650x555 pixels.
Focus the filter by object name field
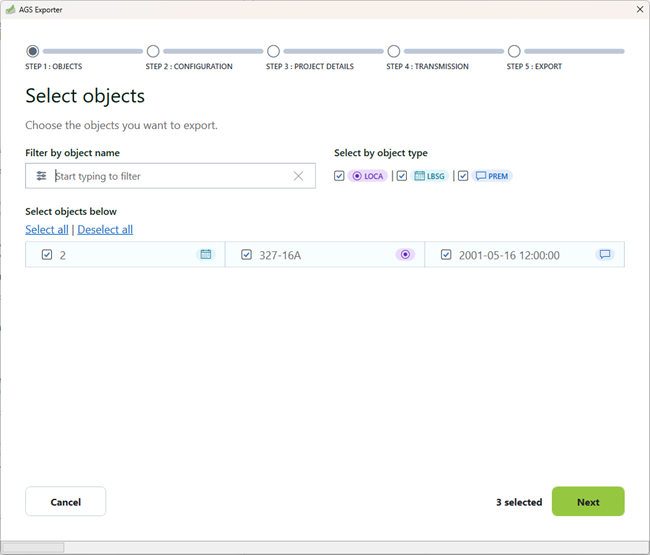(170, 176)
